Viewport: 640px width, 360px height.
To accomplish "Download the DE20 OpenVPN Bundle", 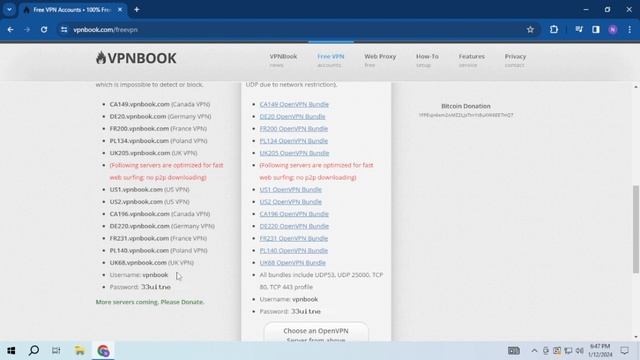I will pos(292,116).
